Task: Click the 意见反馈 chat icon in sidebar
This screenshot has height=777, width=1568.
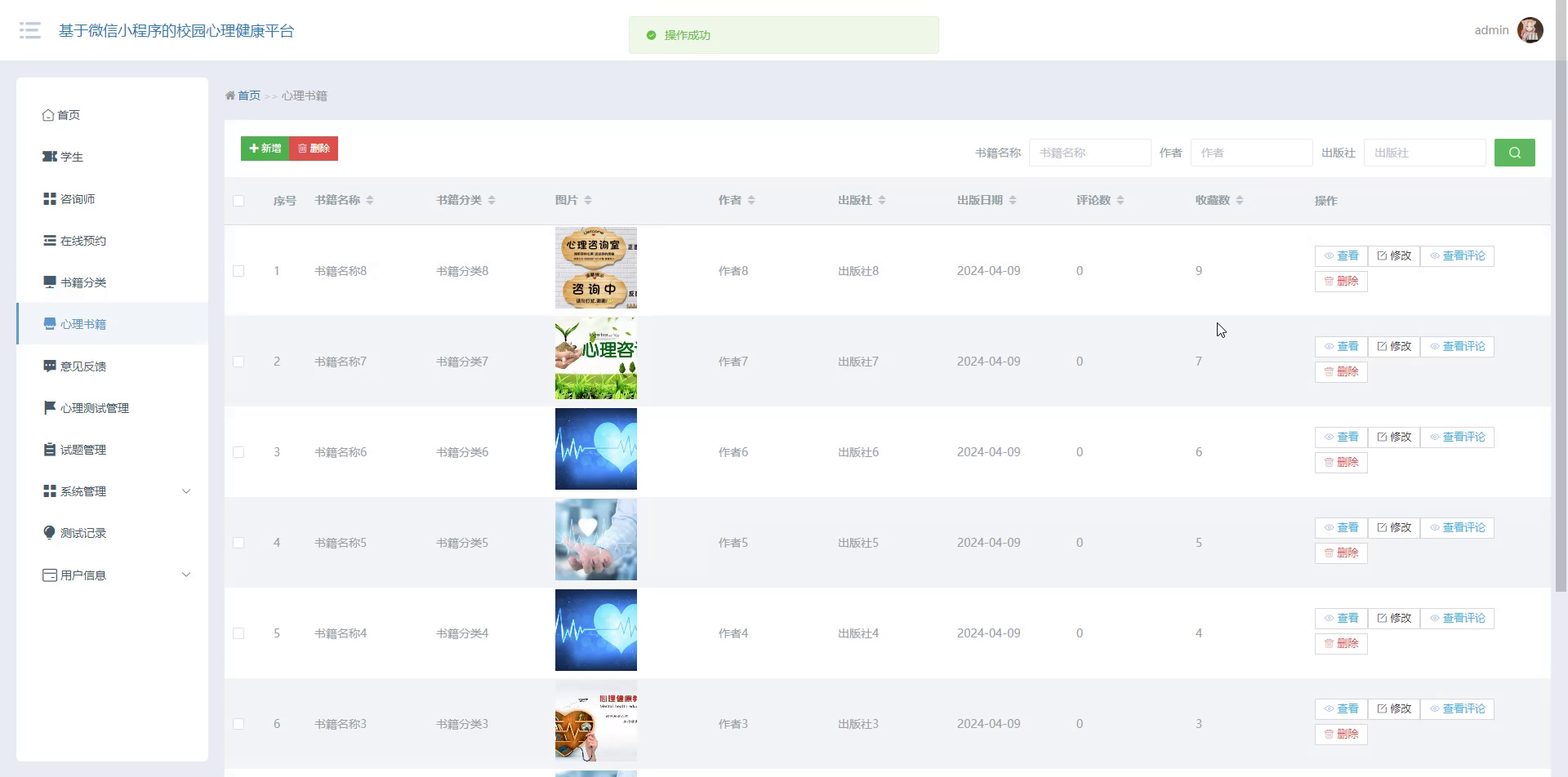Action: pyautogui.click(x=50, y=366)
